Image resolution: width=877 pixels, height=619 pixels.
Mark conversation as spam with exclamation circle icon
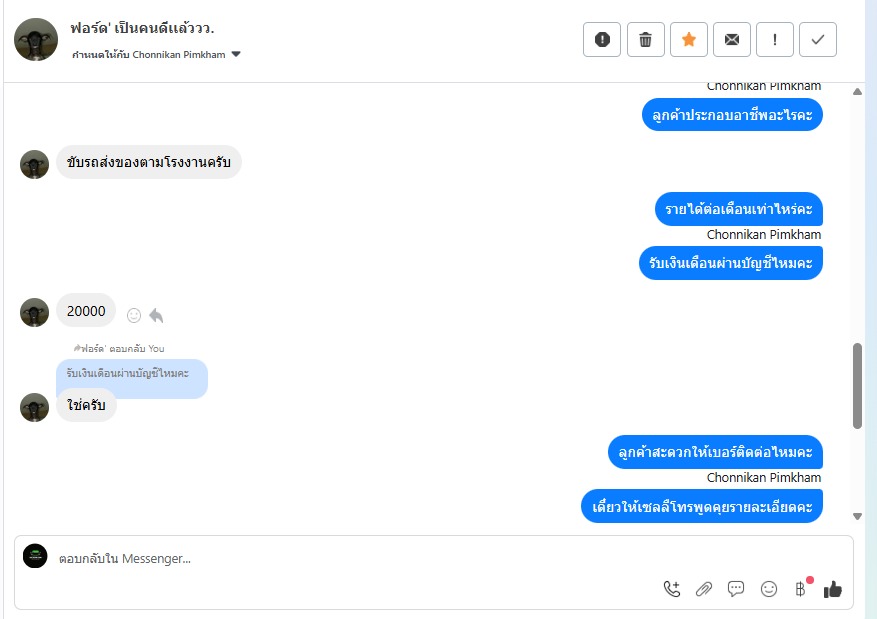602,40
